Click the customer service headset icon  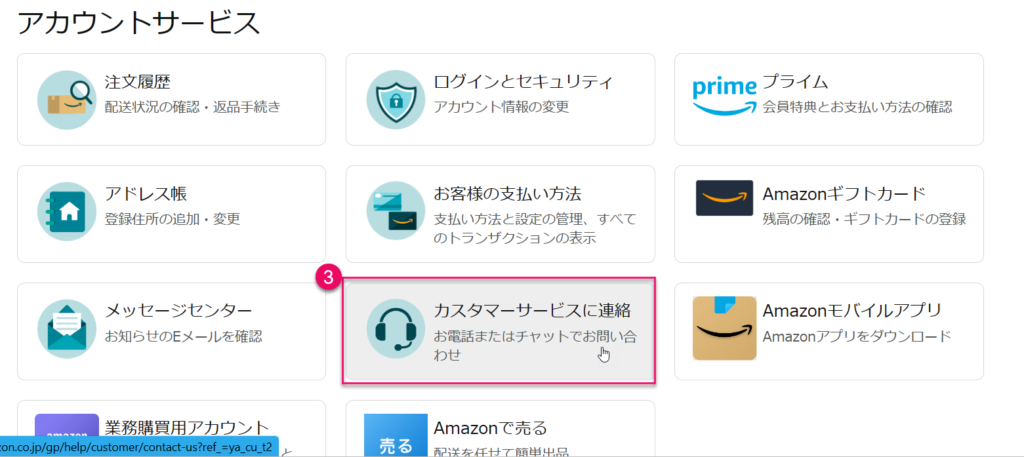click(396, 328)
